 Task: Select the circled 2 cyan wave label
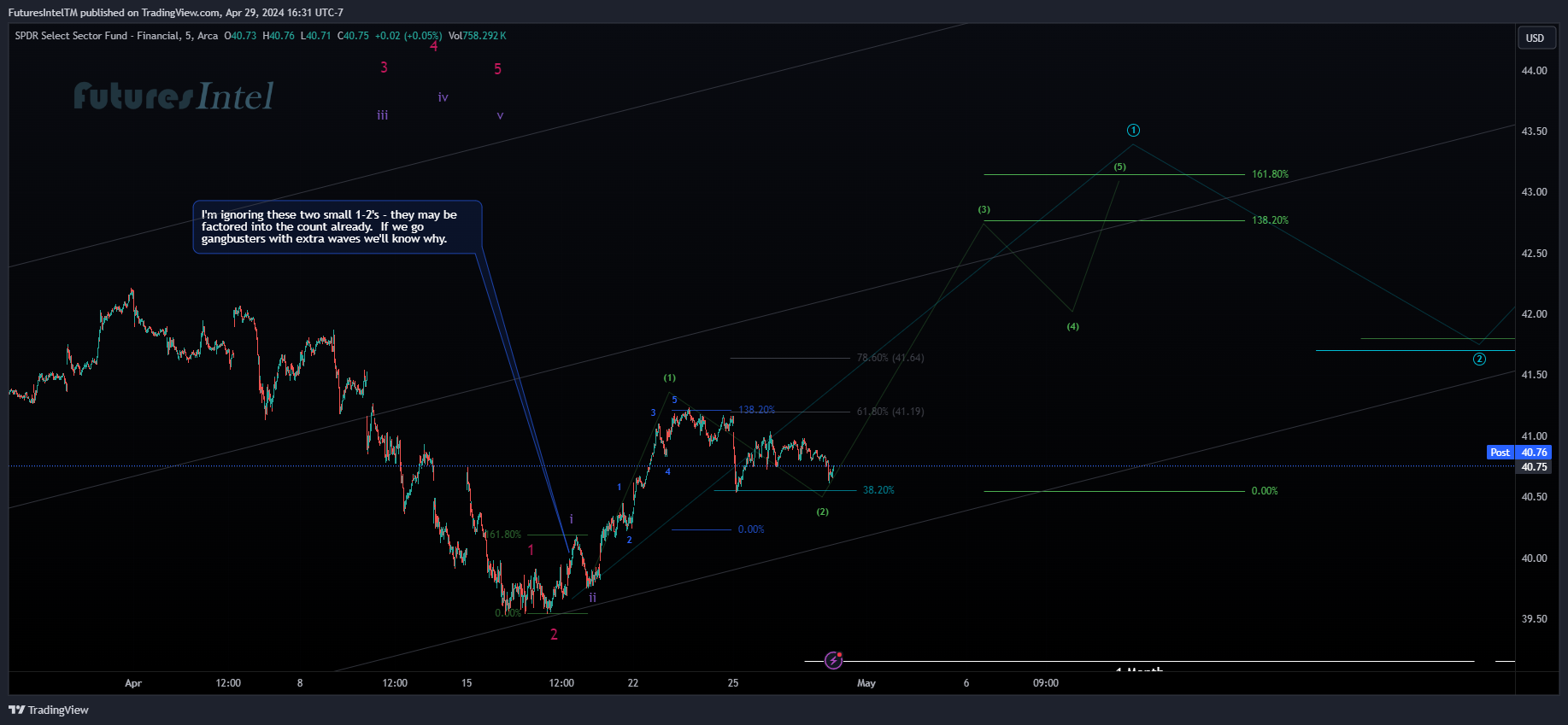click(x=1479, y=360)
